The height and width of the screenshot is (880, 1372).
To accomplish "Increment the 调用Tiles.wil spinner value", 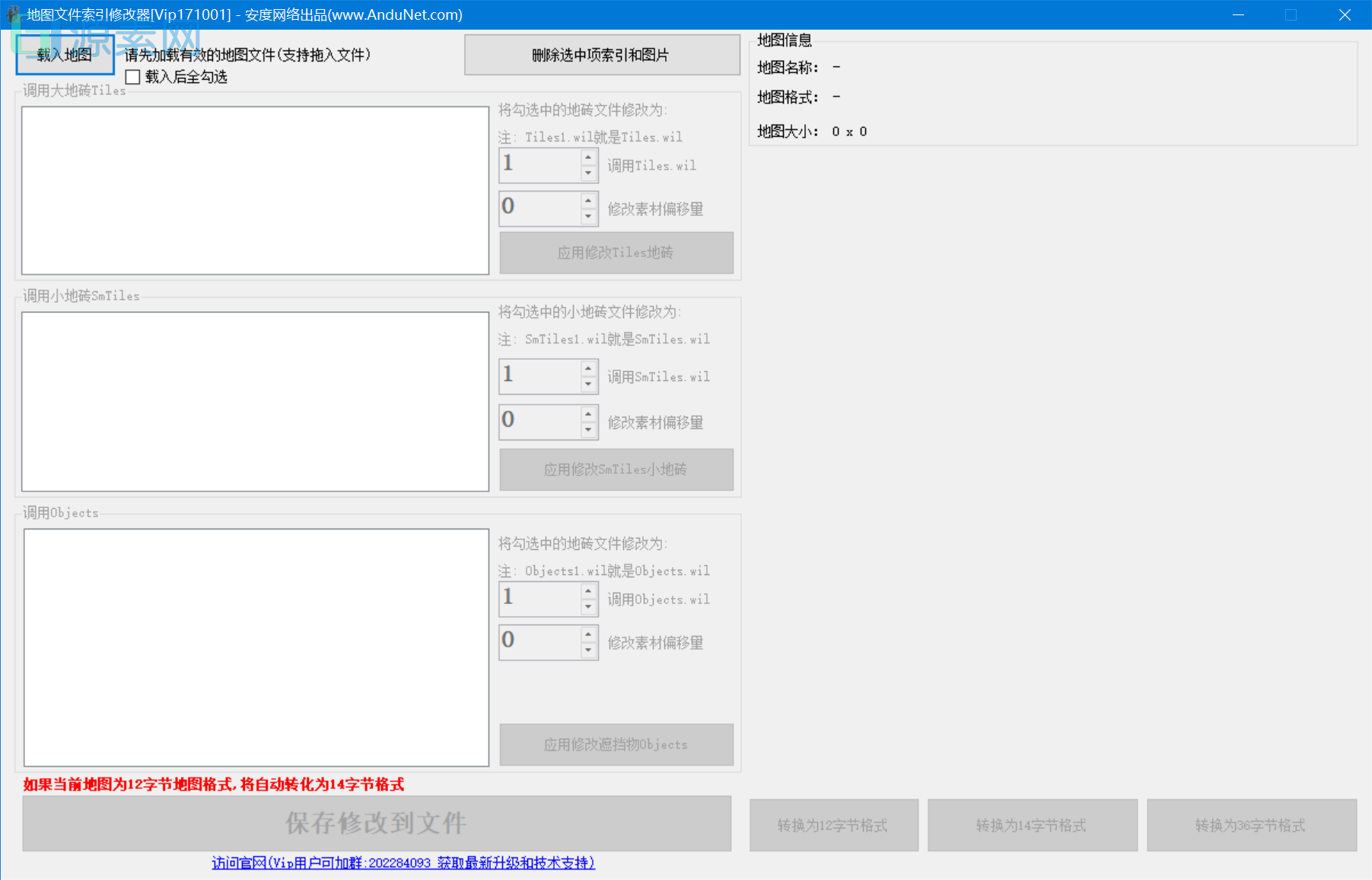I will click(x=589, y=159).
